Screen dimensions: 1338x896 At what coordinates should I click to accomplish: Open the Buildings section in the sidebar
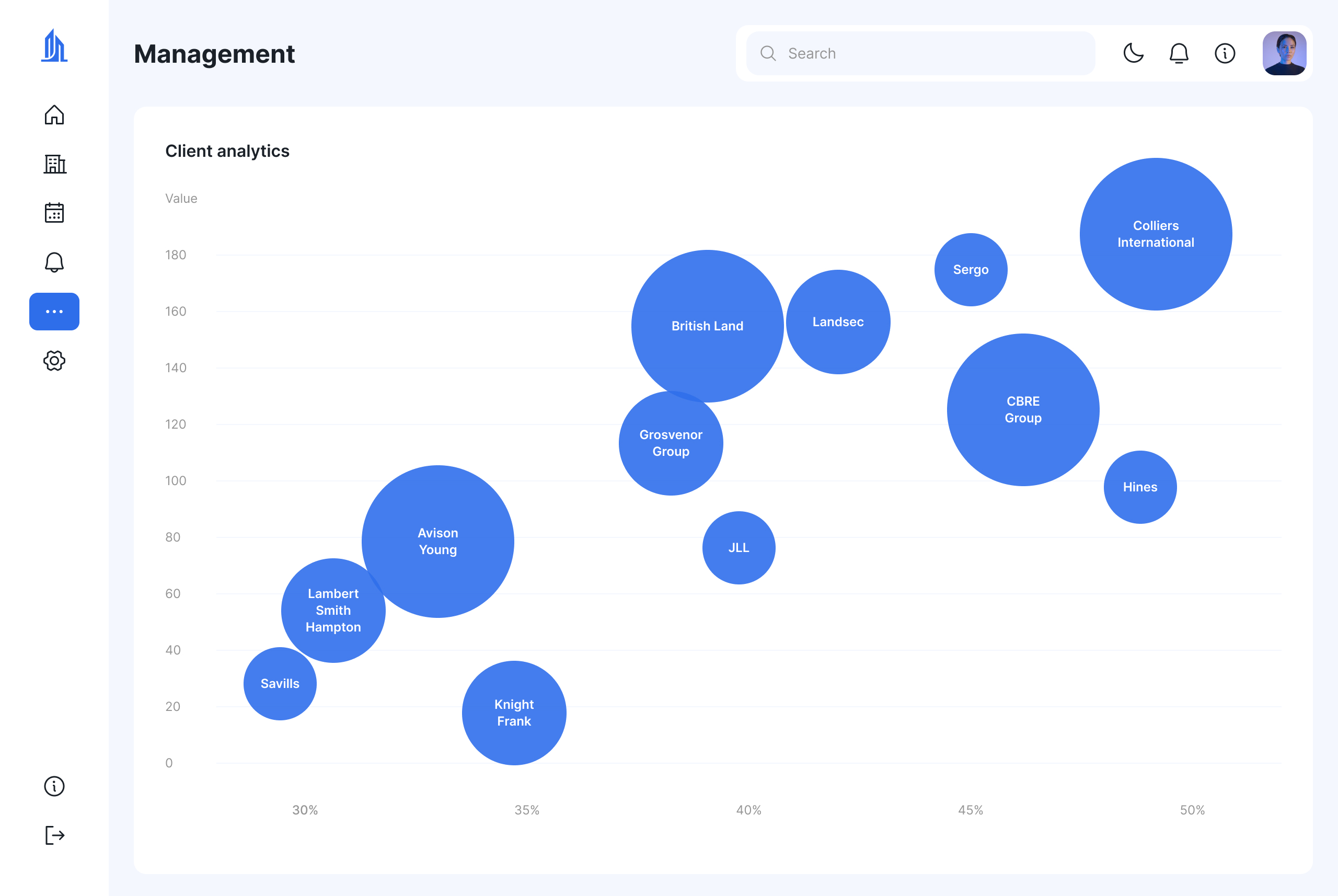pos(54,164)
